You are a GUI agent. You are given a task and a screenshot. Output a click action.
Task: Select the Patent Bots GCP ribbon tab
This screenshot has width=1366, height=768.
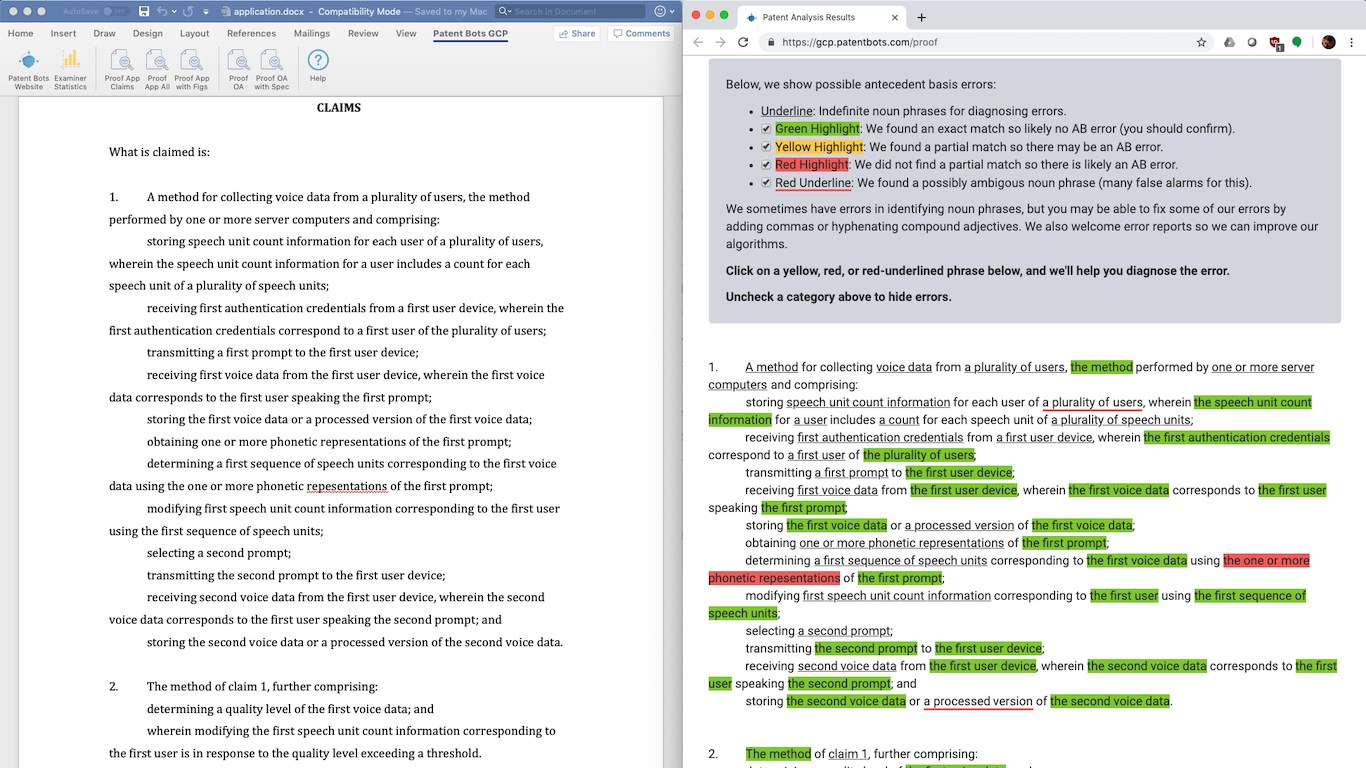point(470,33)
